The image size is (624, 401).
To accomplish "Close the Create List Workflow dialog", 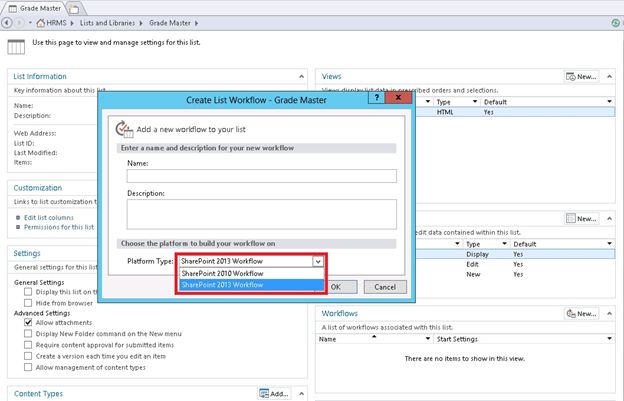I will coord(398,98).
